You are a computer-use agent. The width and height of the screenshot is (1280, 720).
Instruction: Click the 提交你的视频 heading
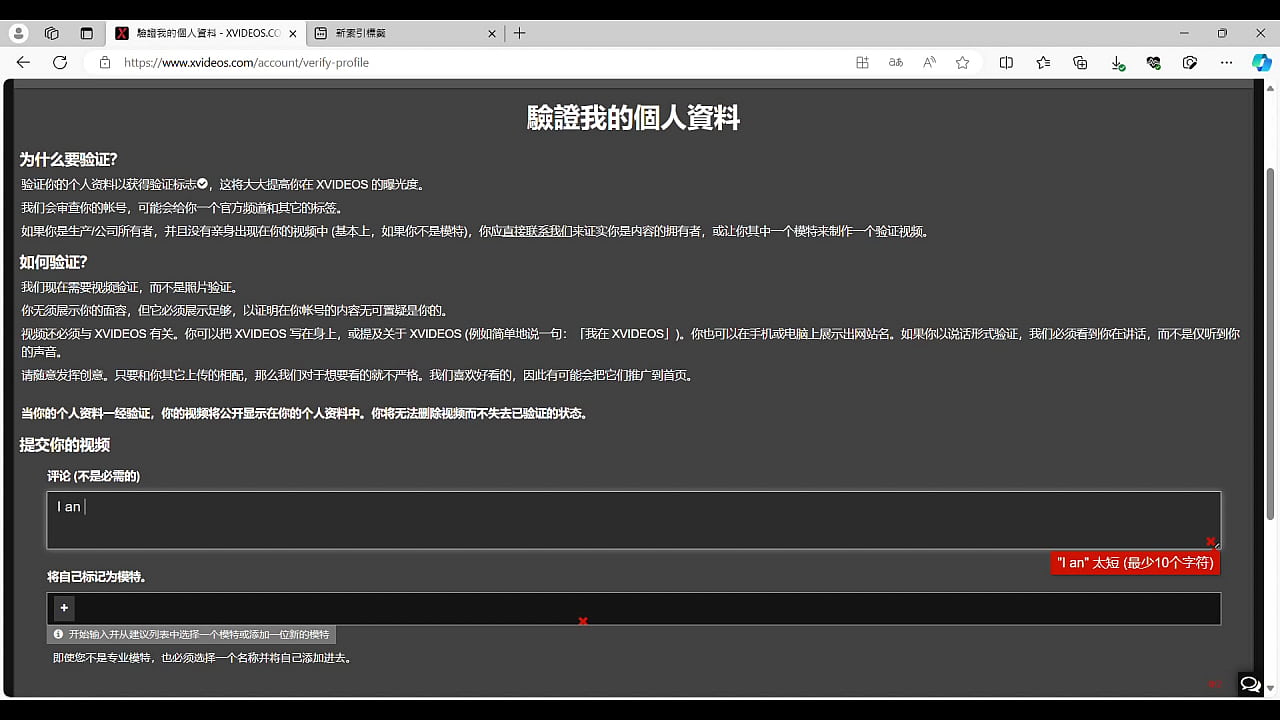pyautogui.click(x=65, y=445)
